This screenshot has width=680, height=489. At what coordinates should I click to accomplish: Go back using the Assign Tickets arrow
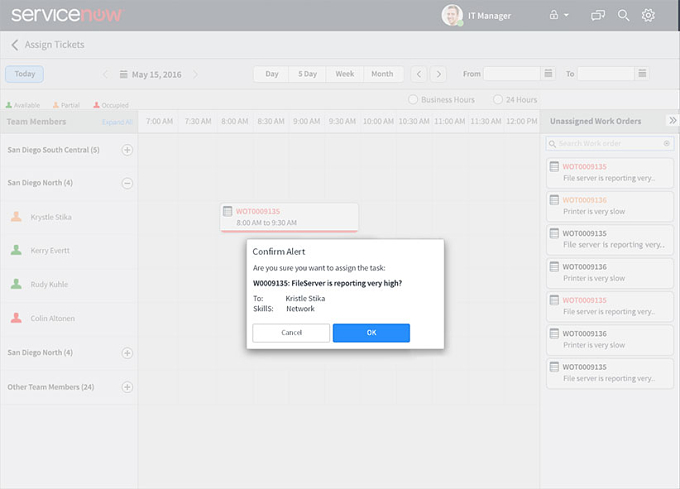pyautogui.click(x=15, y=45)
